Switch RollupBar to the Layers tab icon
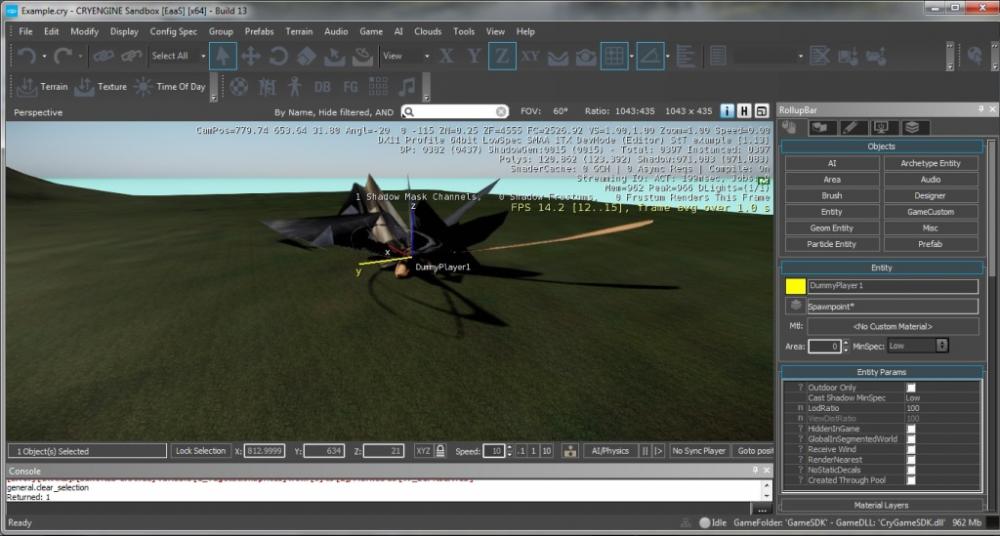1000x536 pixels. pos(913,128)
